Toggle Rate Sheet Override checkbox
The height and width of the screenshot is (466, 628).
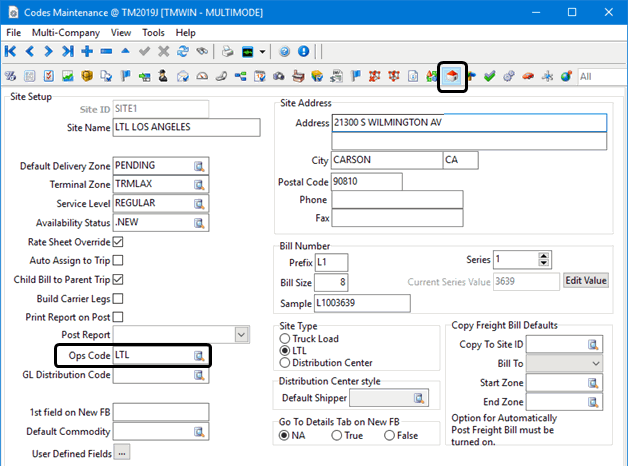pyautogui.click(x=118, y=242)
